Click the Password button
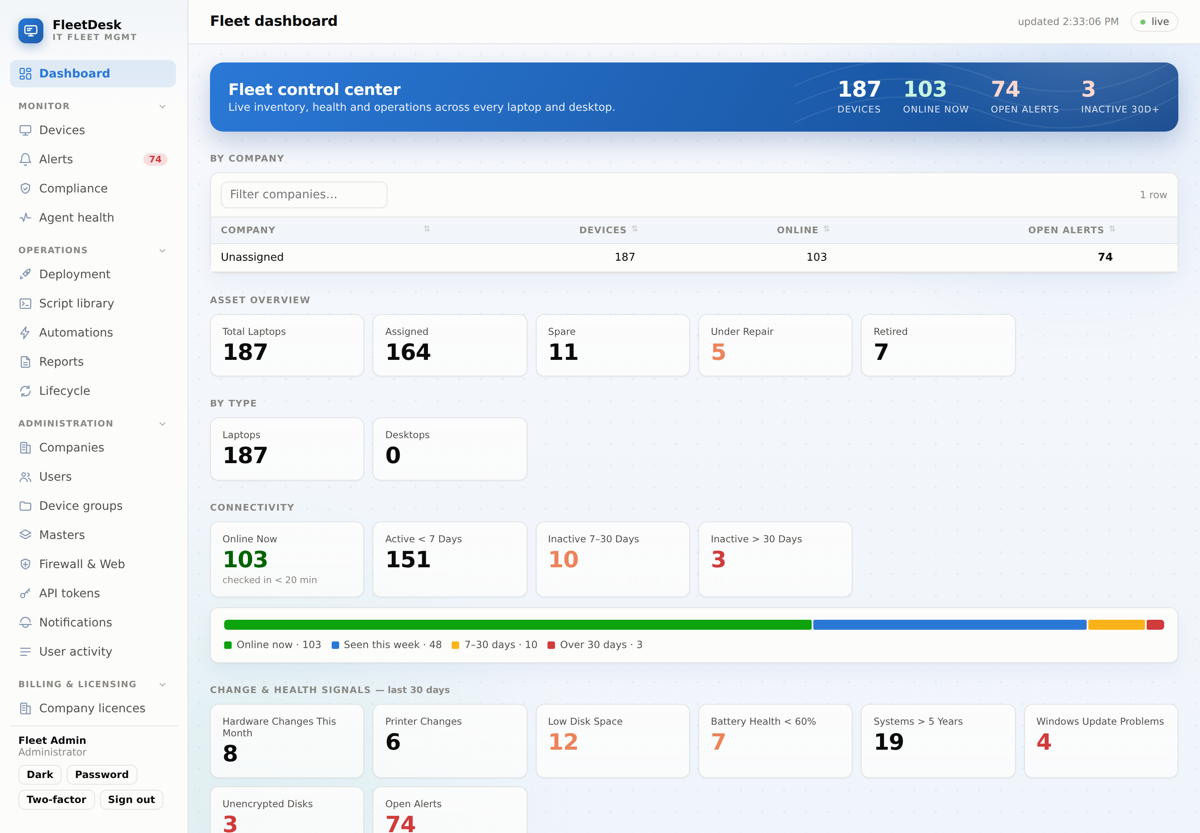The width and height of the screenshot is (1200, 833). point(102,774)
